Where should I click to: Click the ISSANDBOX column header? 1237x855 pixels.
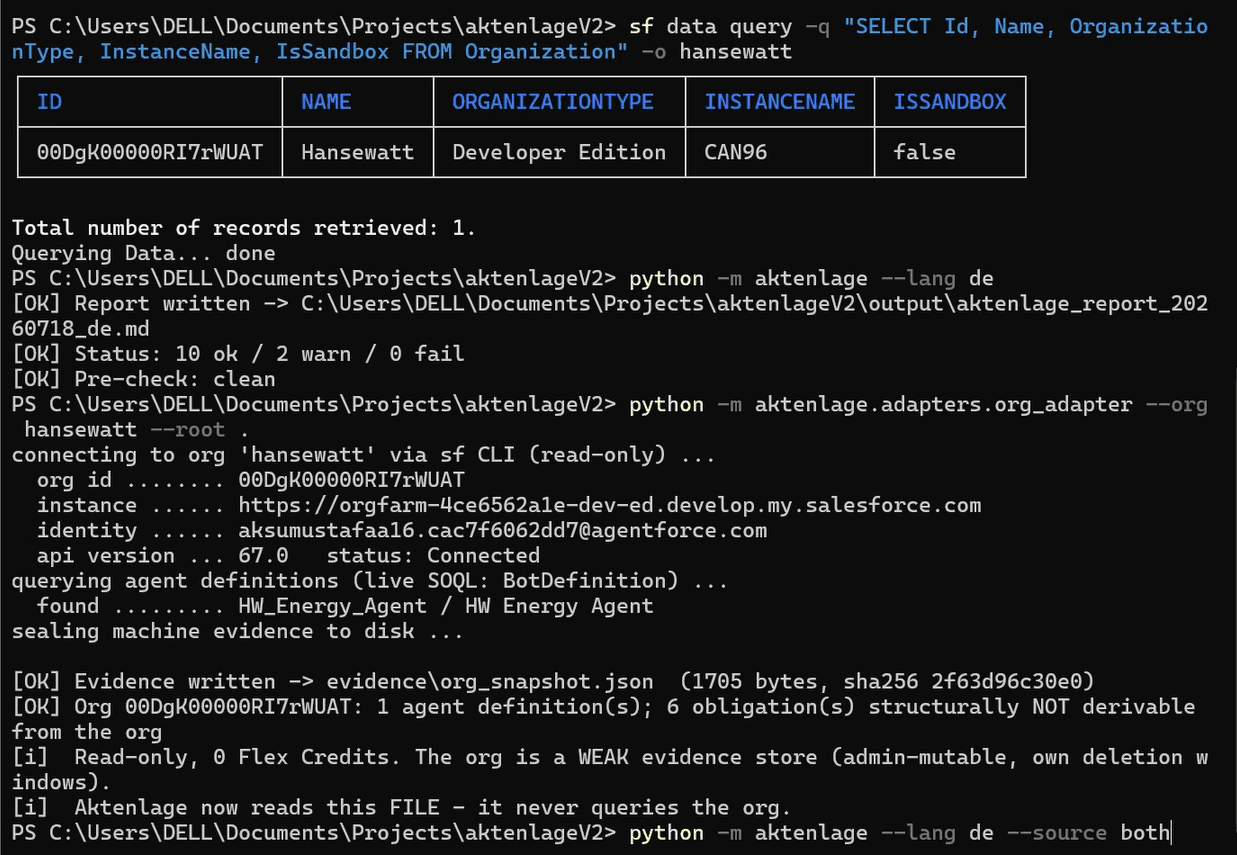tap(950, 102)
